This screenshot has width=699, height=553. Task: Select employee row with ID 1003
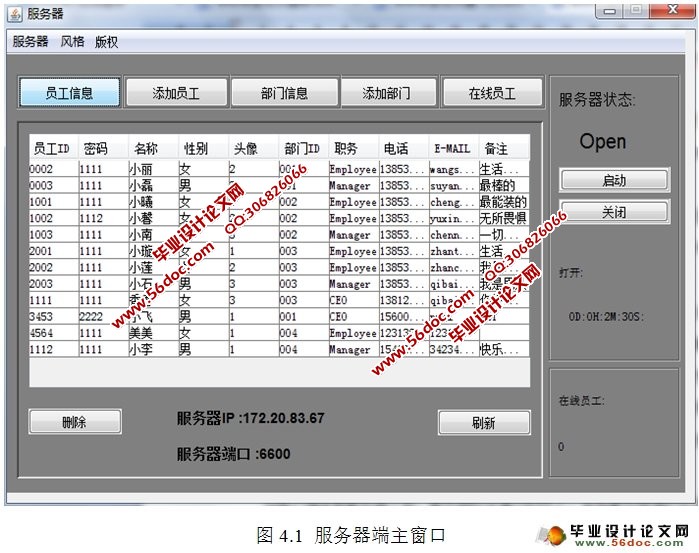280,235
